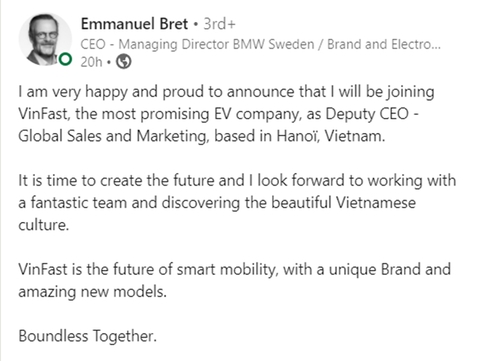The image size is (480, 361).
Task: Click Global Sales and Marketing text
Action: point(114,136)
